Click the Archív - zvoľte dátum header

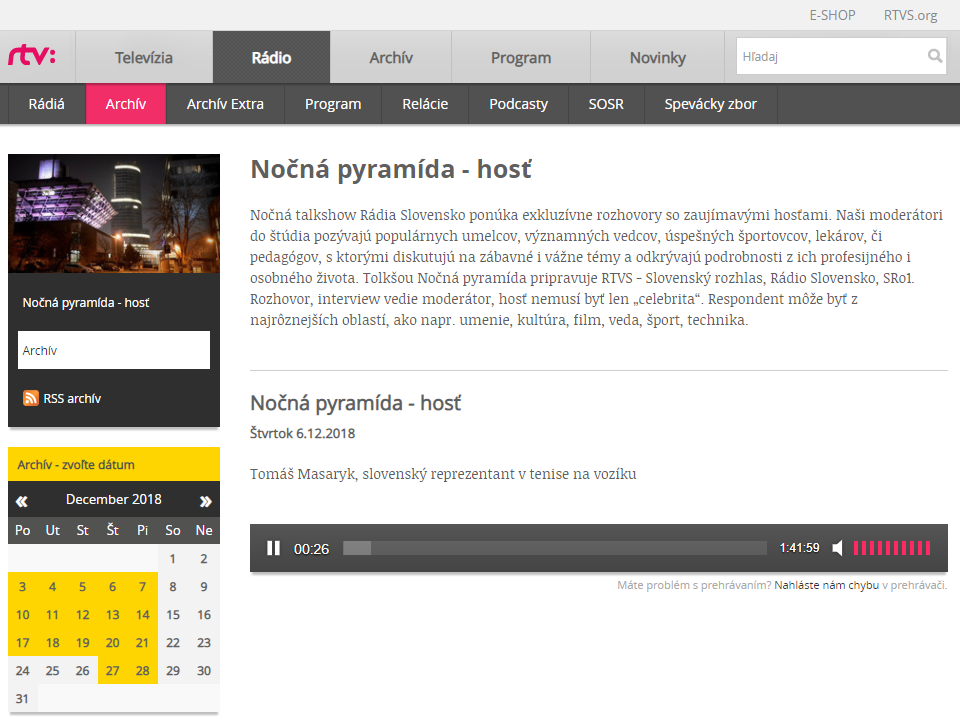[114, 465]
